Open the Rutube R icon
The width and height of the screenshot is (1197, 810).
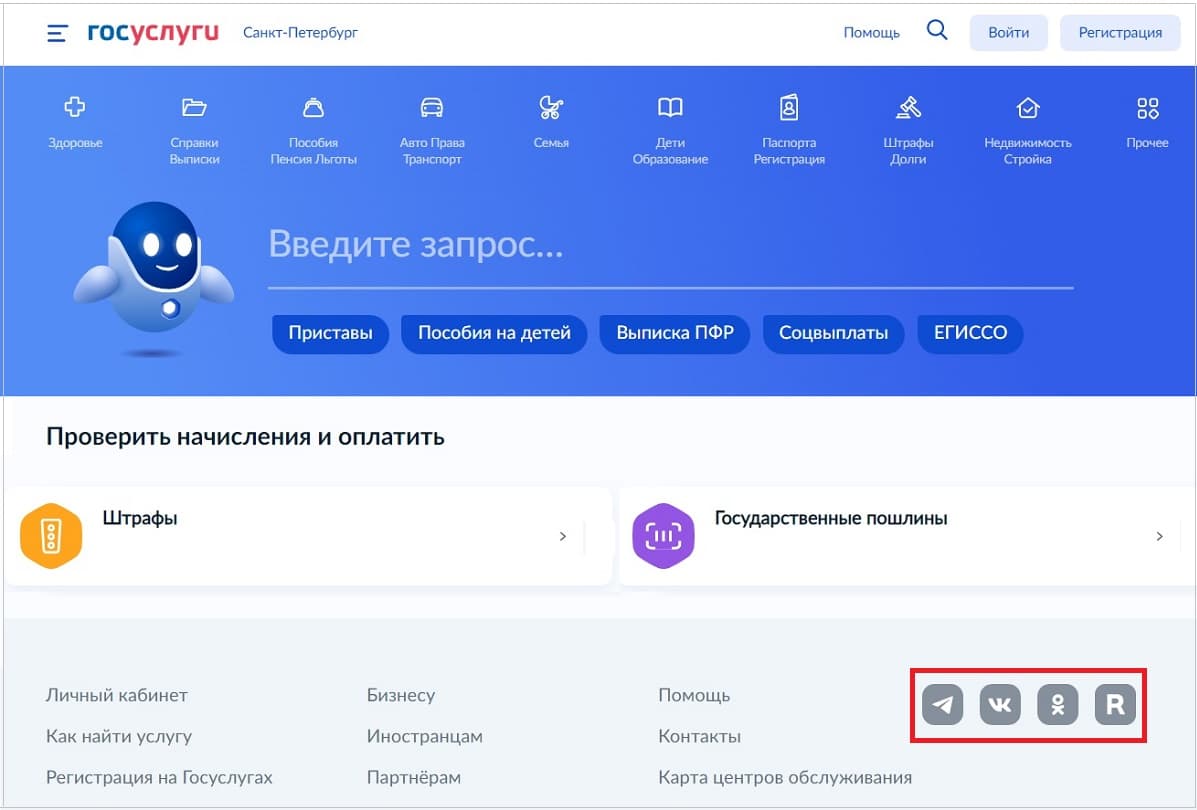click(1116, 705)
